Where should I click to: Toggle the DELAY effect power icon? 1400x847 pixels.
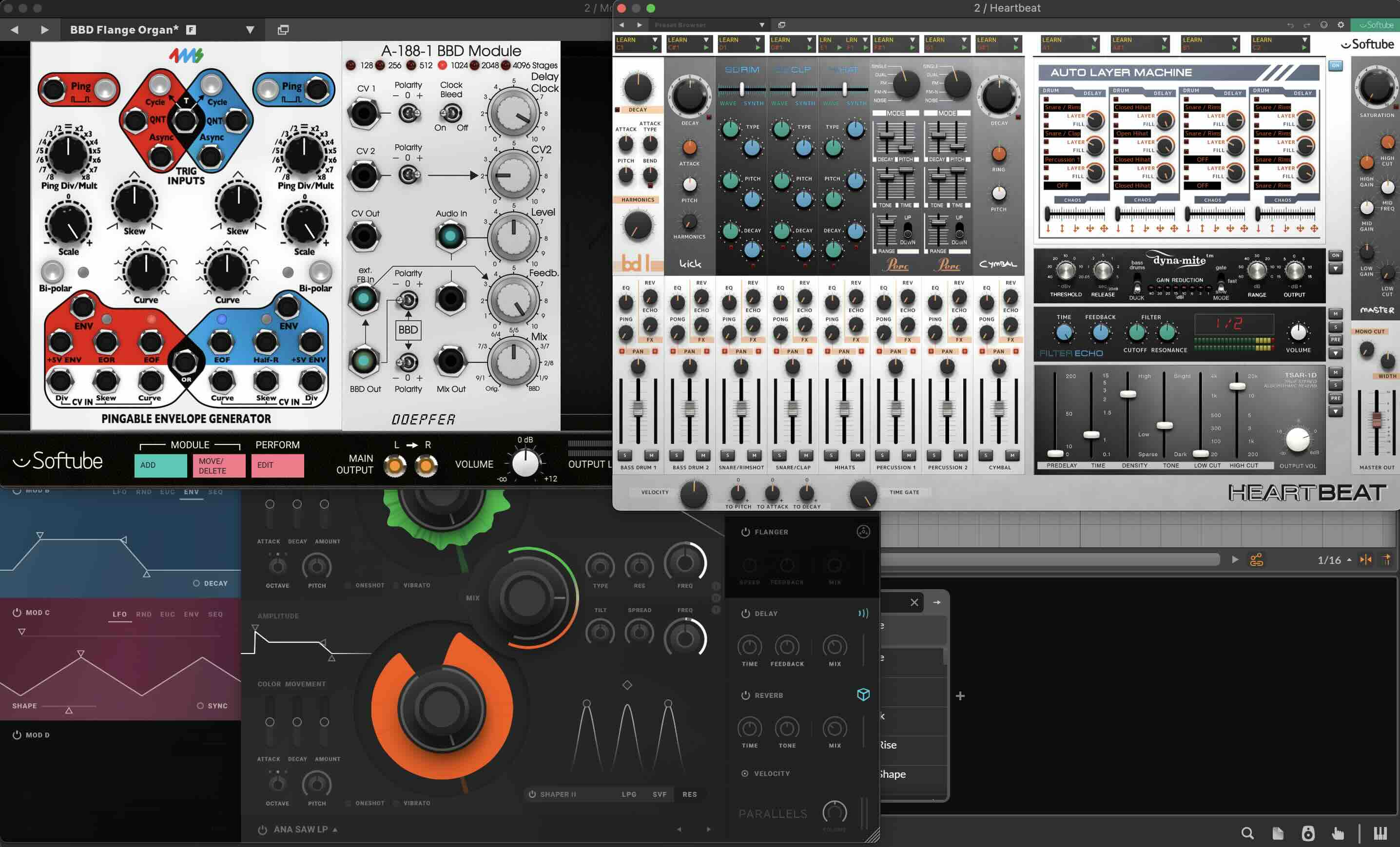[x=745, y=614]
